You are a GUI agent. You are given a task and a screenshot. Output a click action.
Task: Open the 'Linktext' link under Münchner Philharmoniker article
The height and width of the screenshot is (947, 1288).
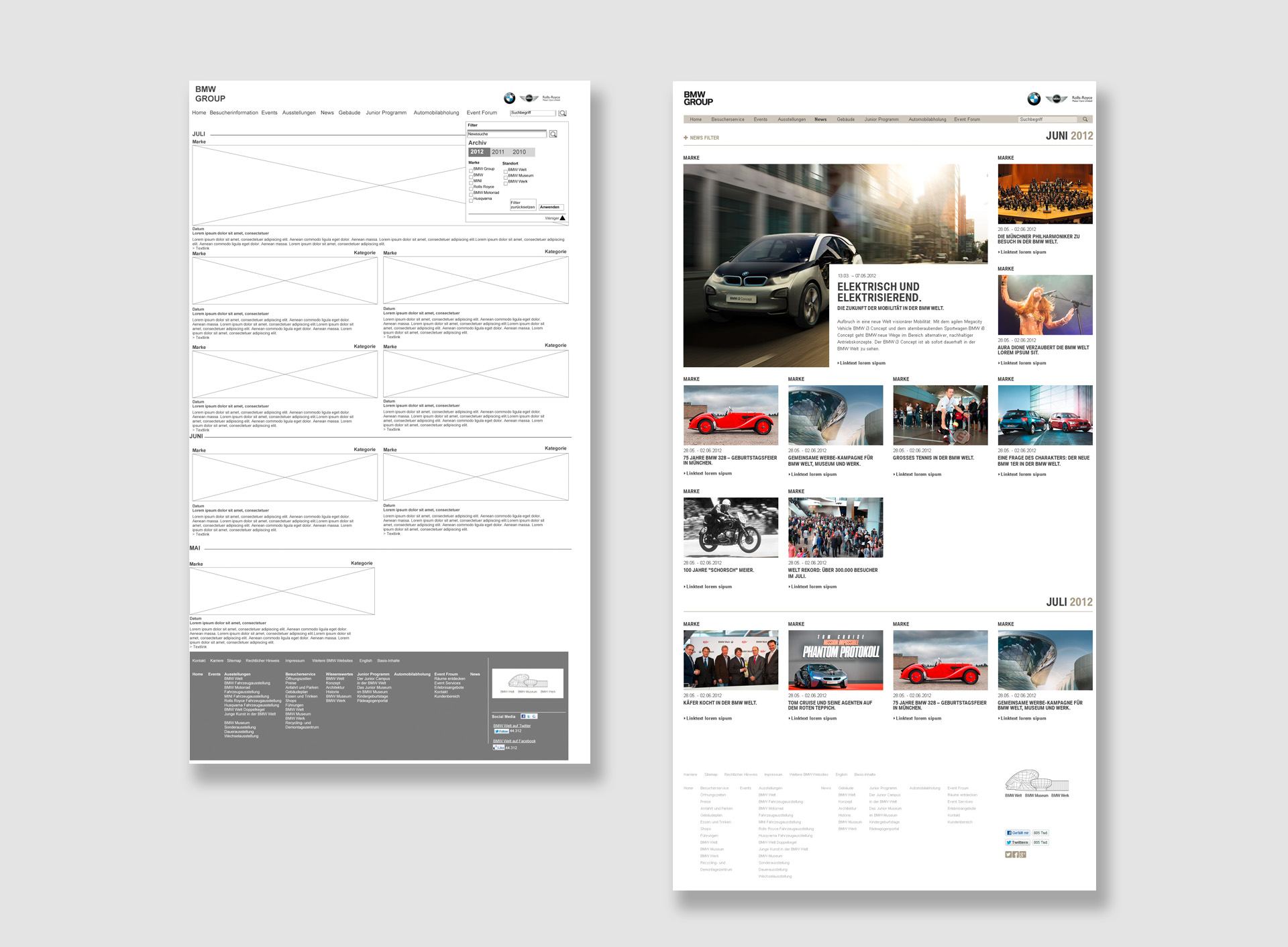(x=1022, y=252)
